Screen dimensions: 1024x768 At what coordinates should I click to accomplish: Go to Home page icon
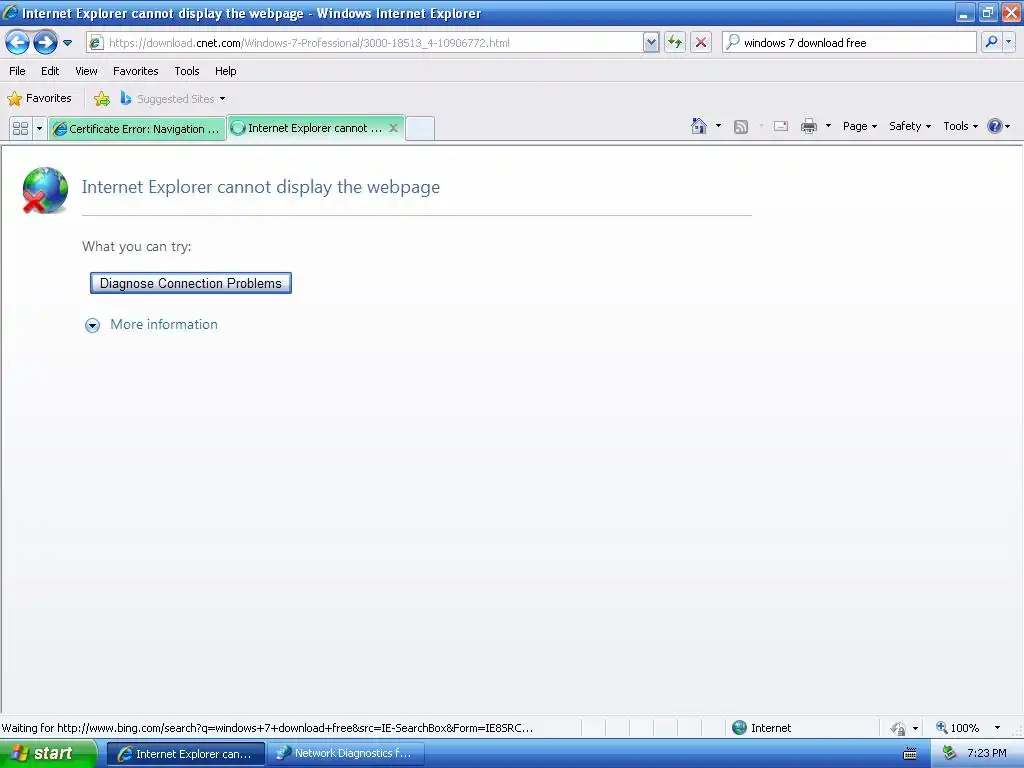coord(699,126)
